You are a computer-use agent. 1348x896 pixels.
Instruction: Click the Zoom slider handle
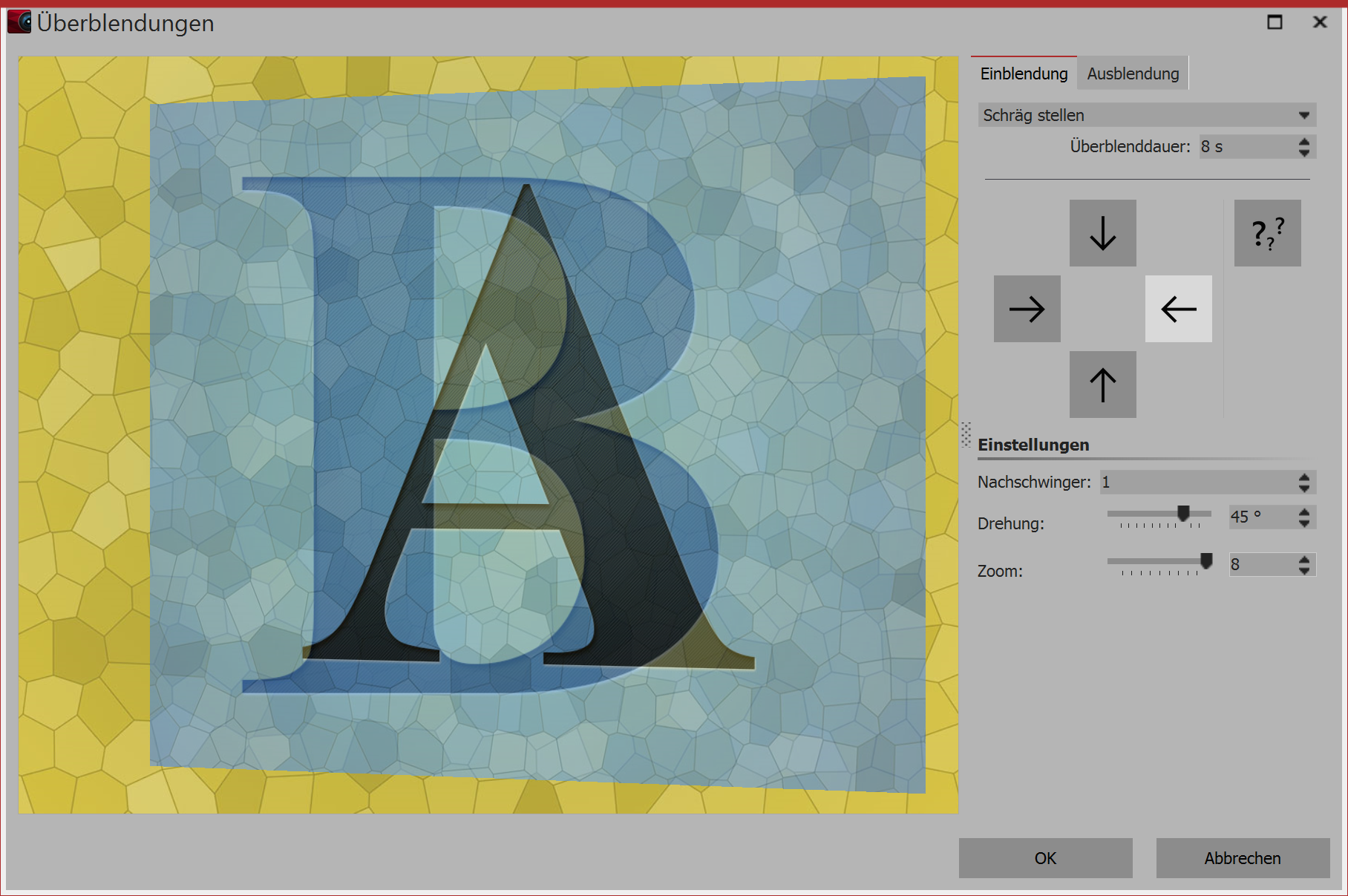(1206, 560)
